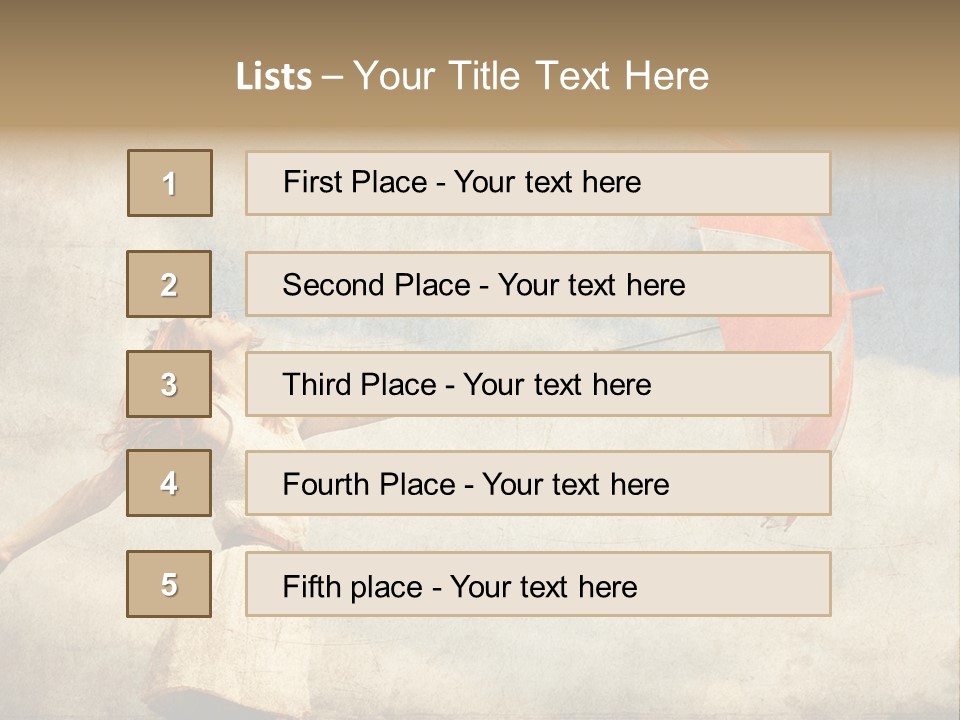Click the number 4 box

pos(169,483)
